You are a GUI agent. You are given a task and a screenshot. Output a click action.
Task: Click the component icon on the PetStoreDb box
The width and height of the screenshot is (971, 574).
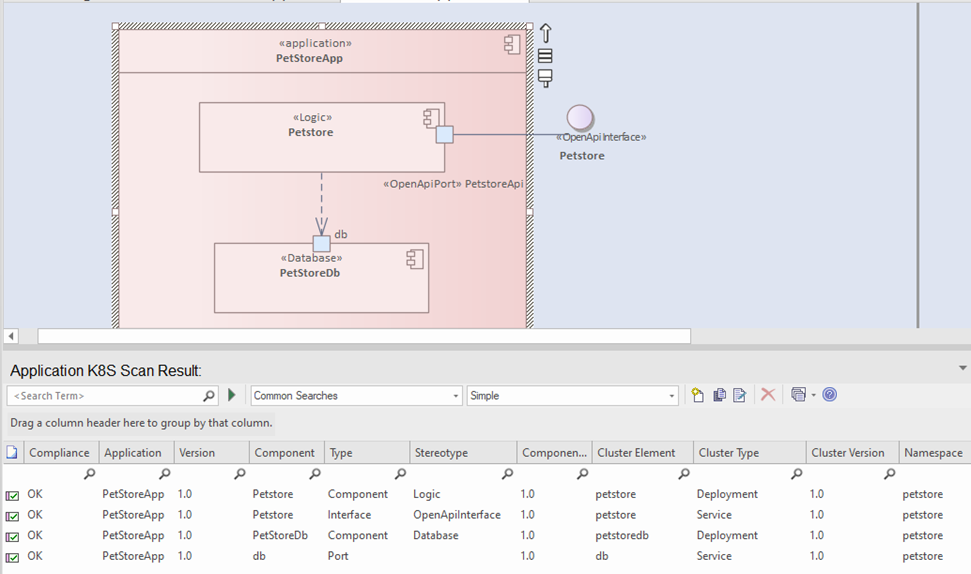point(415,259)
